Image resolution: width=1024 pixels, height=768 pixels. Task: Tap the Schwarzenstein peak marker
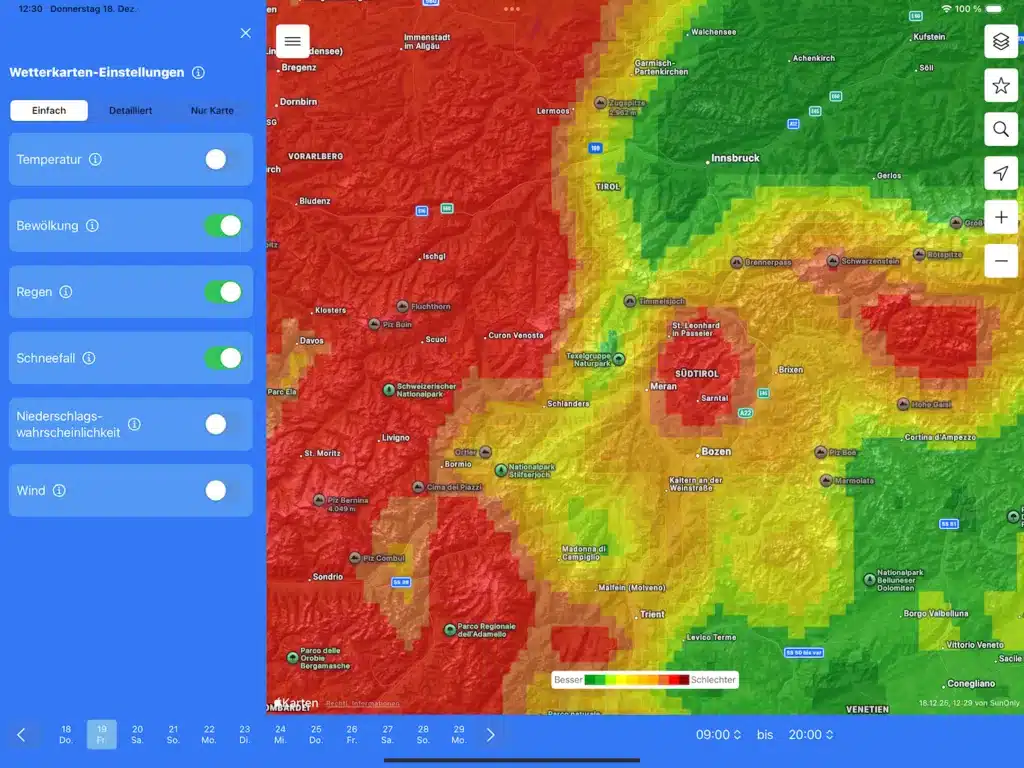[833, 261]
